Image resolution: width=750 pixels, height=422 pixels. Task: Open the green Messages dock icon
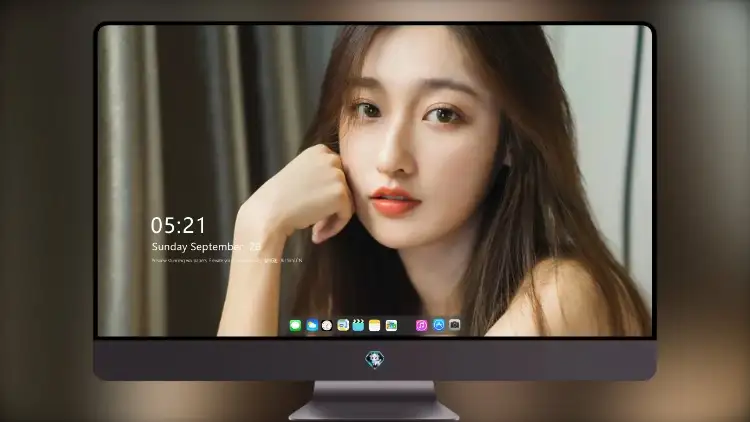point(295,325)
